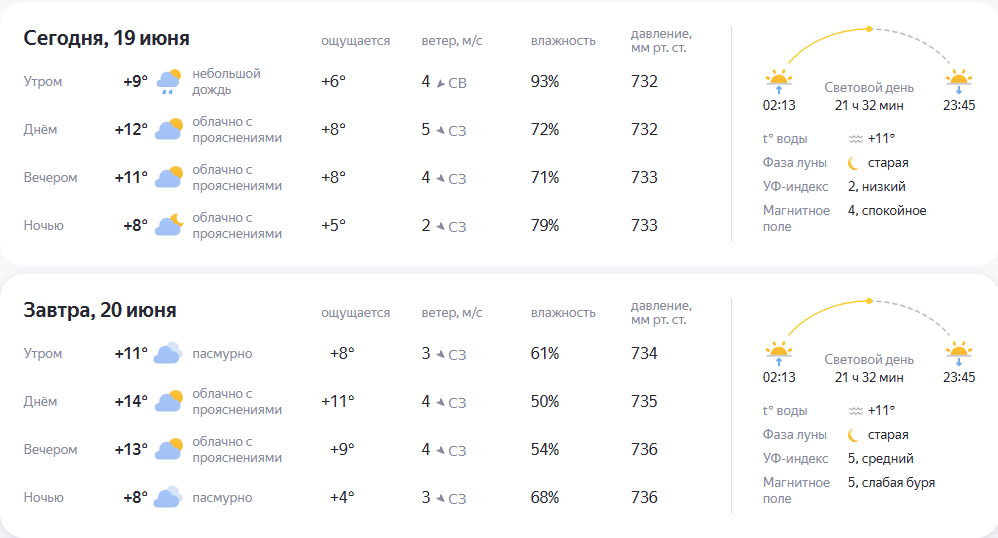Viewport: 998px width, 538px height.
Task: Click tomorrow's sunset icon above 23:45
Action: (959, 353)
